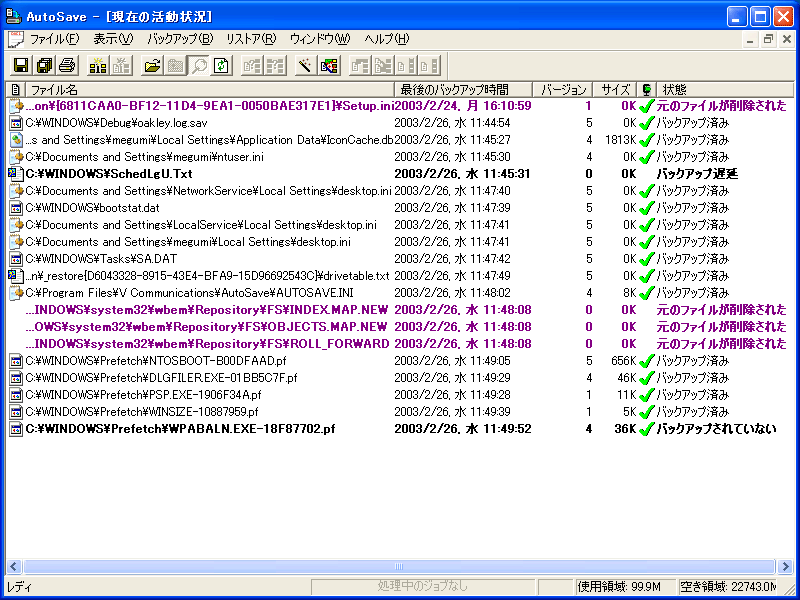The height and width of the screenshot is (600, 800).
Task: Open the 表示(V) menu
Action: pos(113,39)
